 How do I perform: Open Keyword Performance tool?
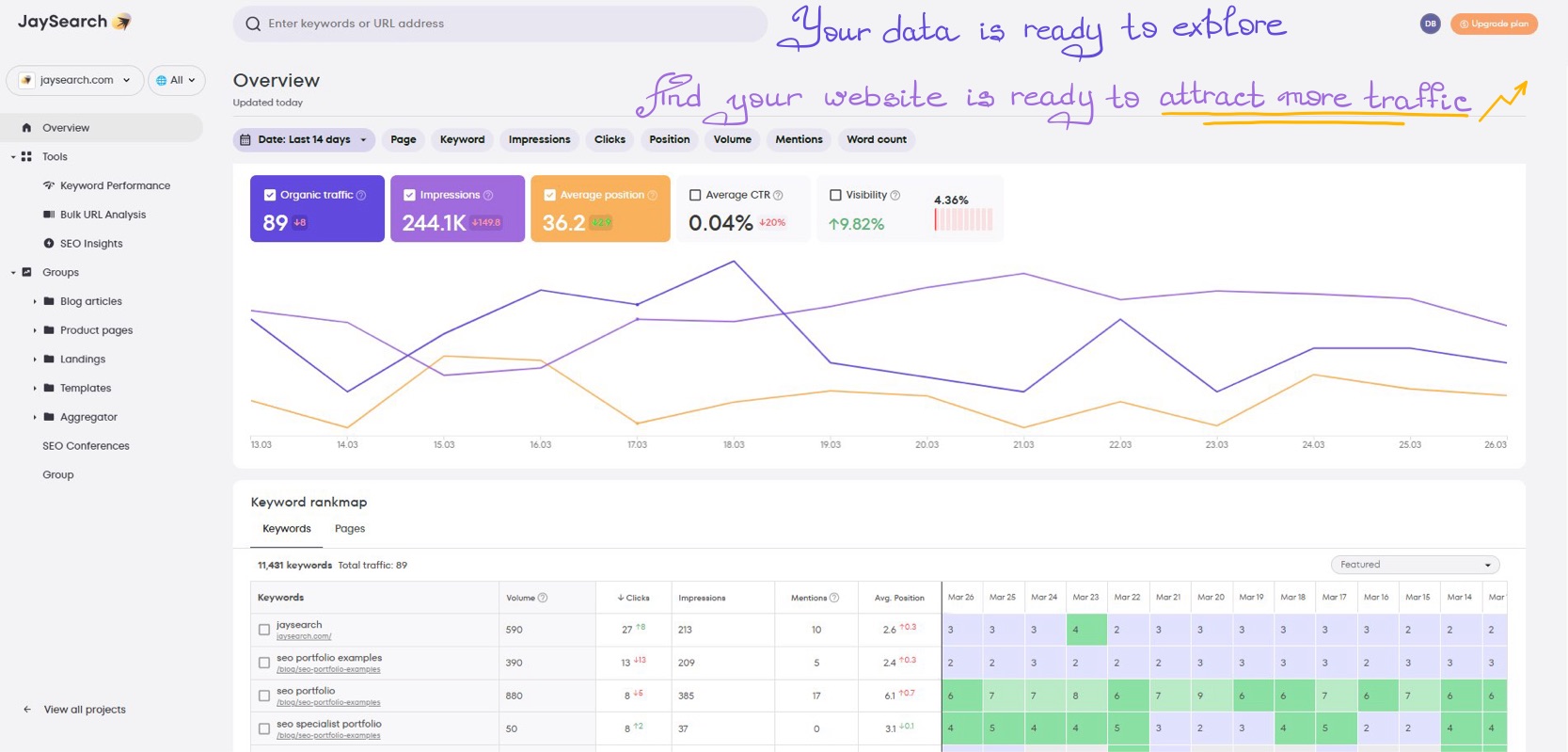pyautogui.click(x=115, y=185)
